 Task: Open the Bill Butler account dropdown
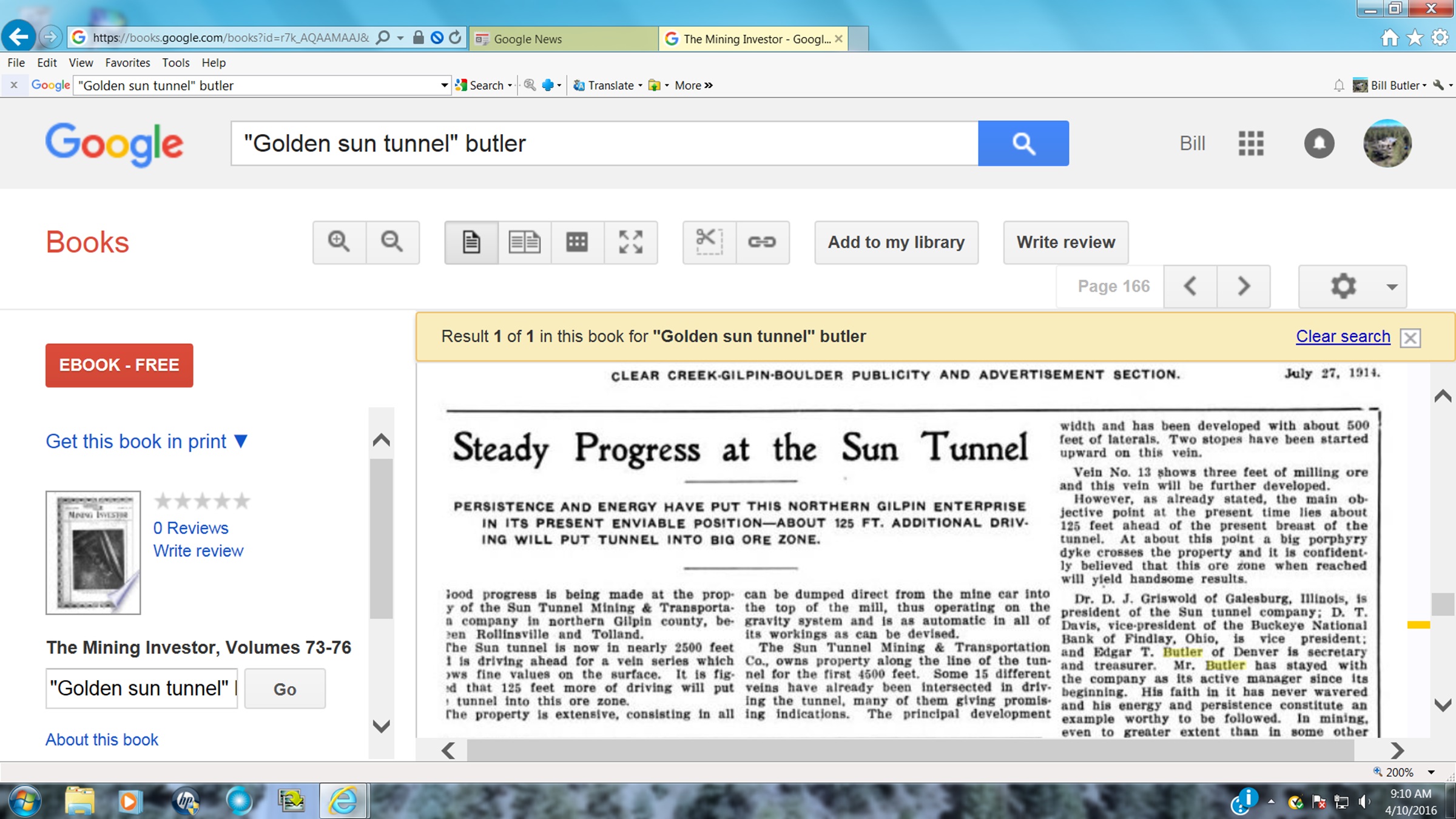point(1390,86)
